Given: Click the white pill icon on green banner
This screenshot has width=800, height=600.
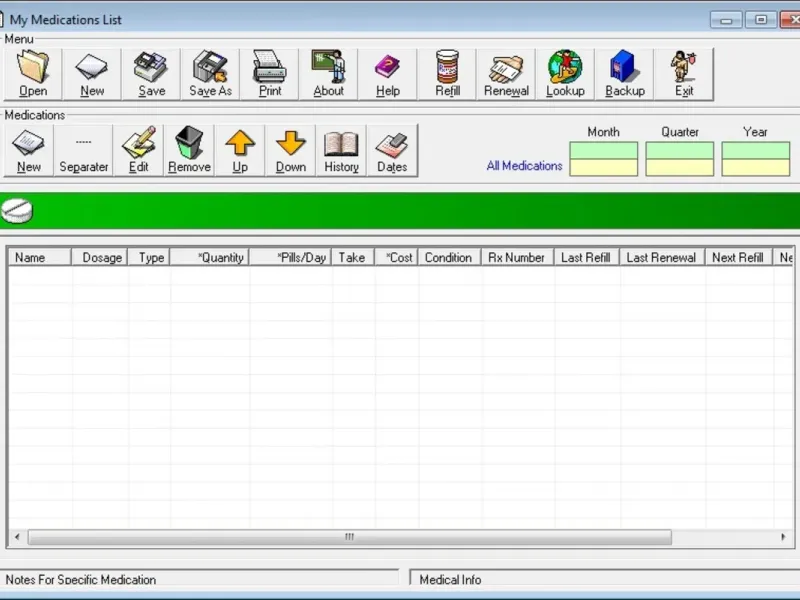Looking at the screenshot, I should point(17,211).
